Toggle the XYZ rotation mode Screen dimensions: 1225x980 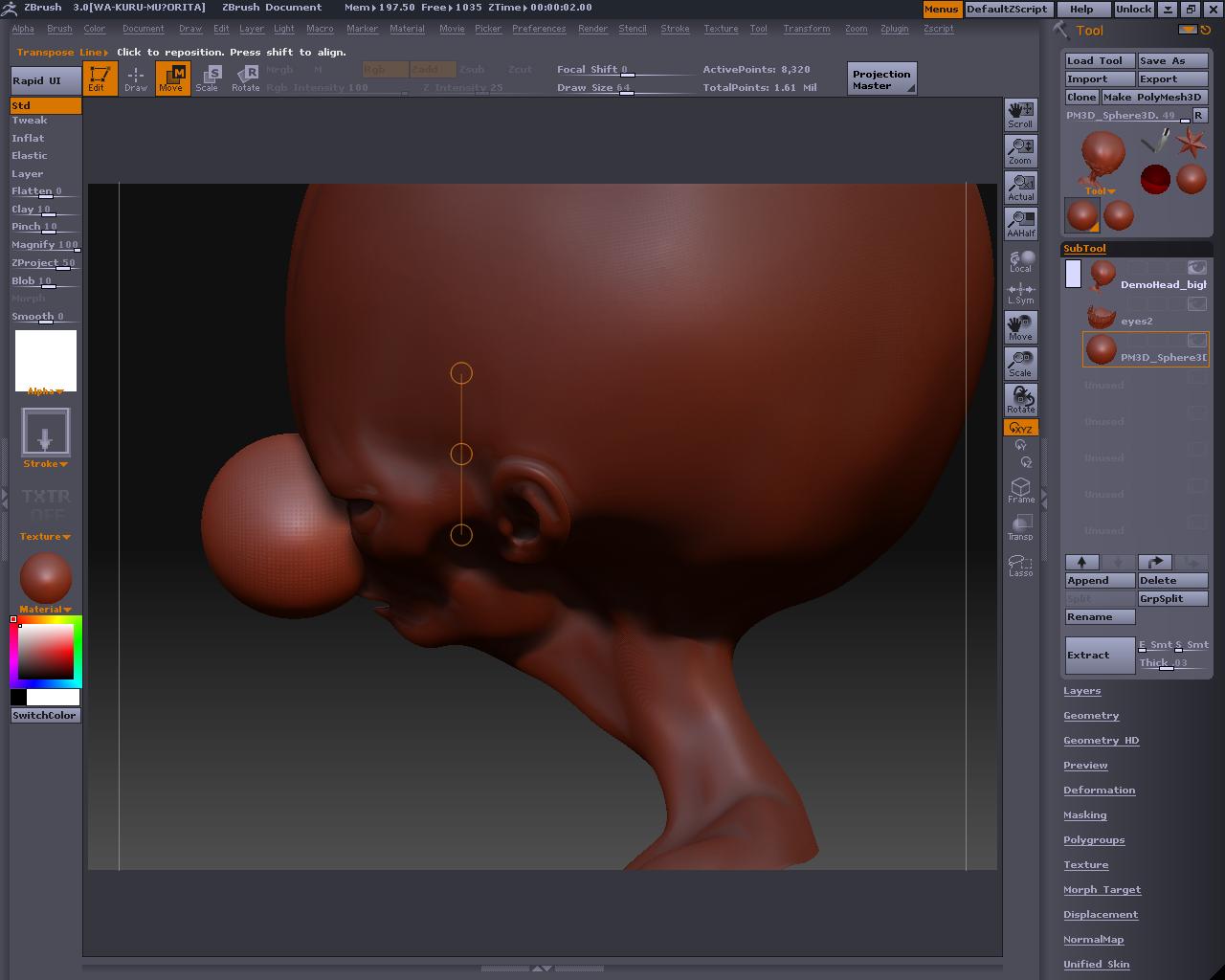point(1020,428)
